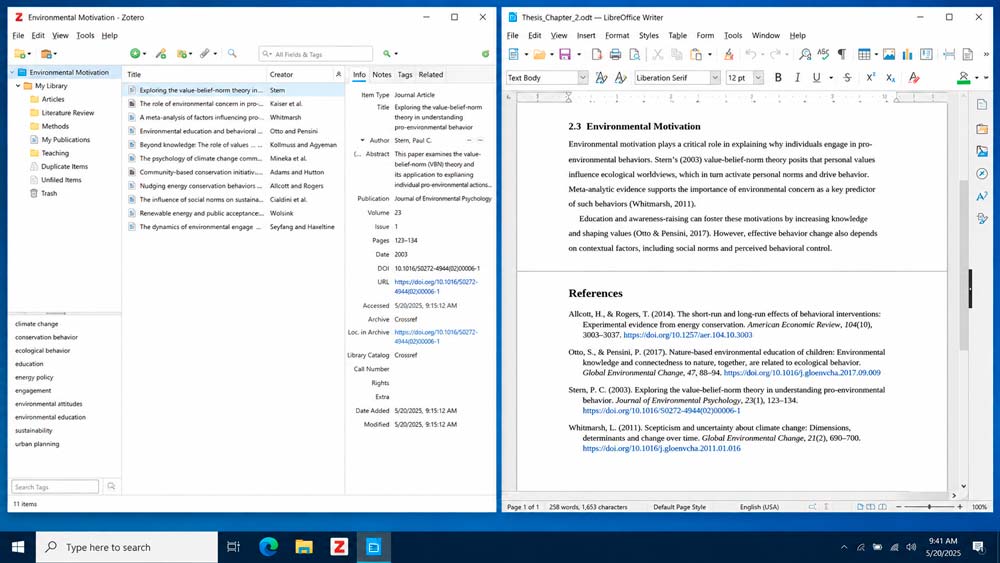The image size is (1000, 563).
Task: Open Zotero Tools menu
Action: coord(85,36)
